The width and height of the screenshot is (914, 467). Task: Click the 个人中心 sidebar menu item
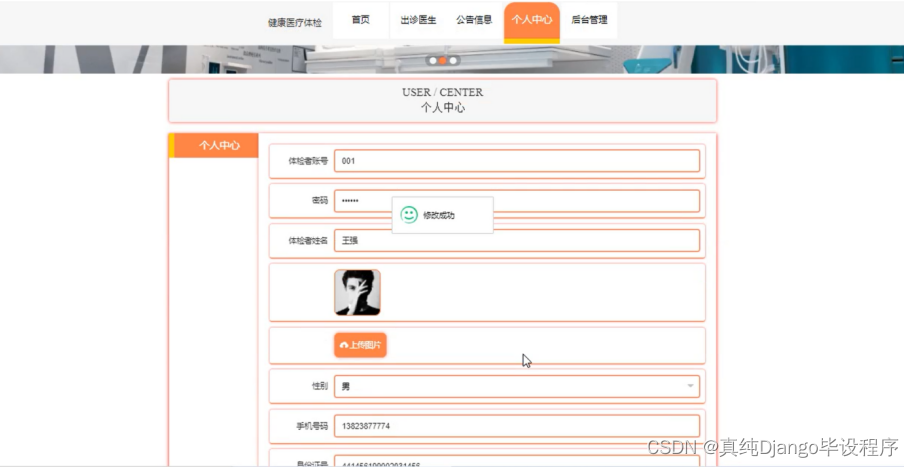click(213, 145)
